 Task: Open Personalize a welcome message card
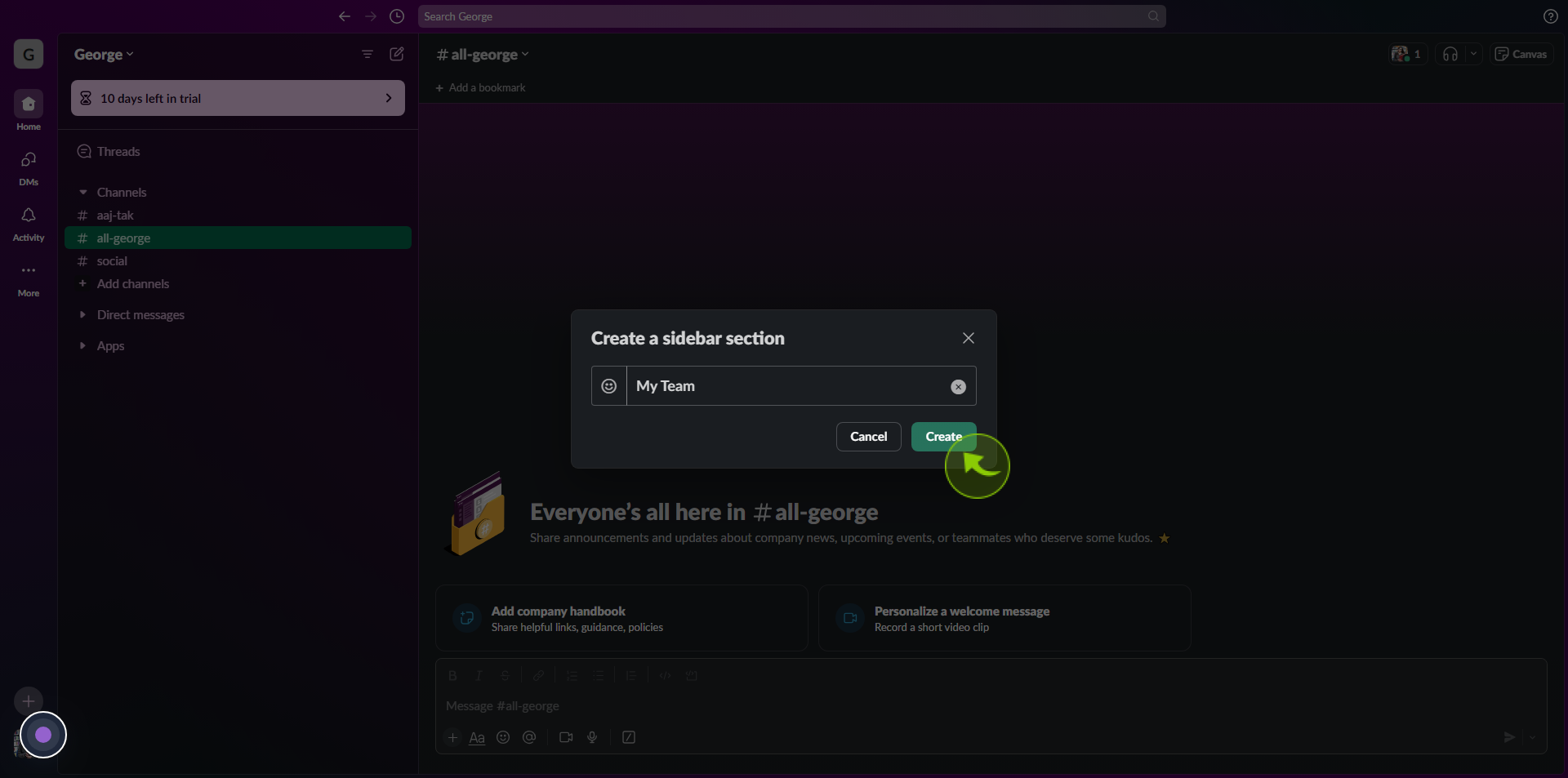pos(1004,618)
